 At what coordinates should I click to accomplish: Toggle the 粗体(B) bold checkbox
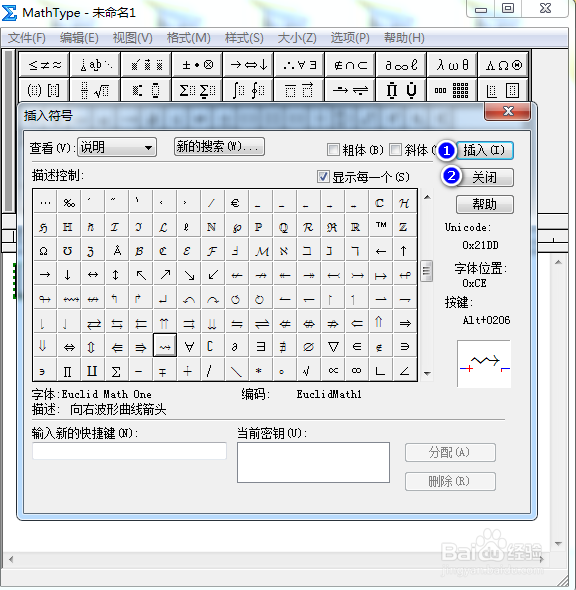333,150
